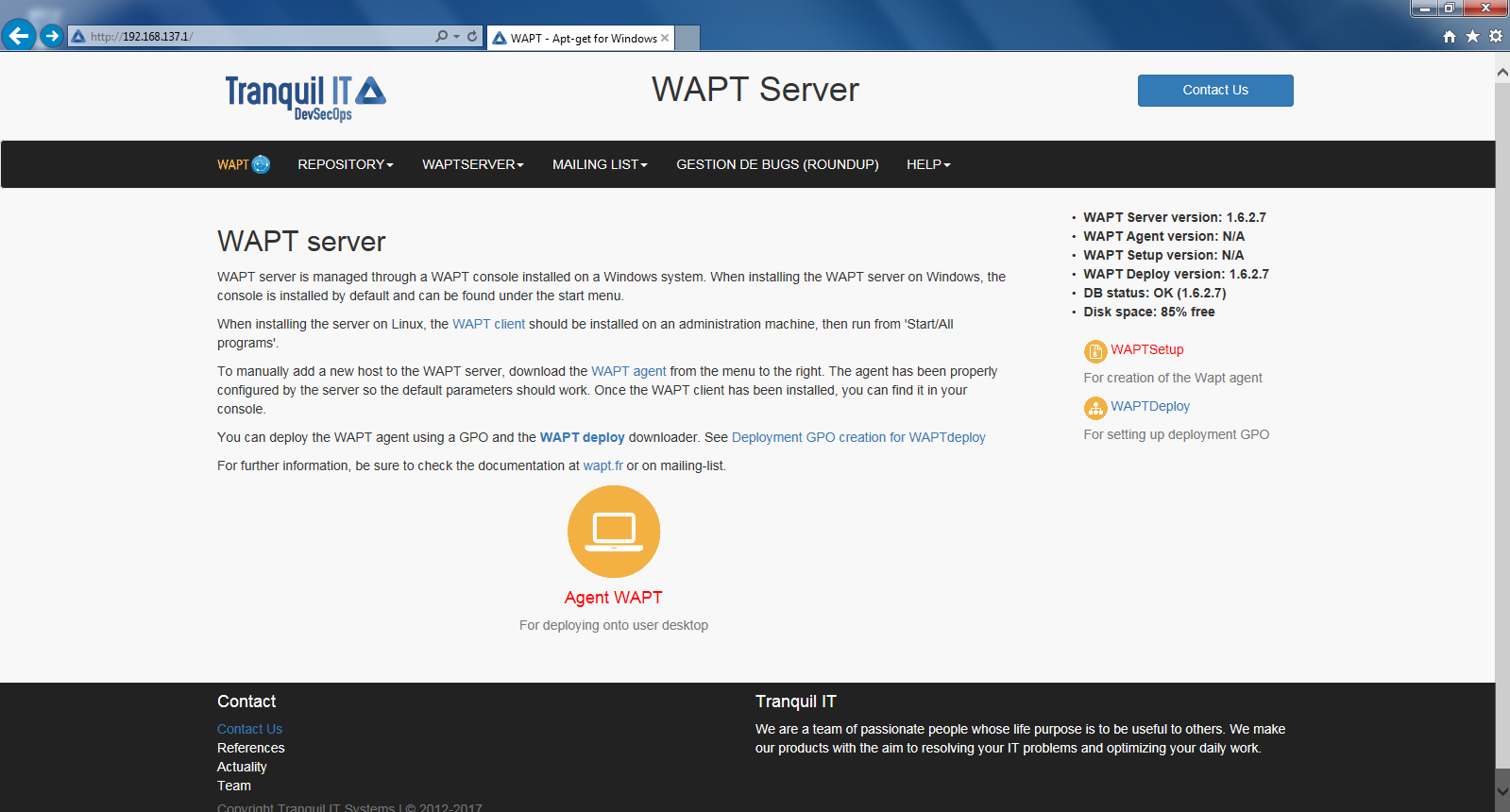Image resolution: width=1510 pixels, height=812 pixels.
Task: Select the 'WAPT Deploy version: 1.6.2.7' text
Action: tap(1177, 274)
